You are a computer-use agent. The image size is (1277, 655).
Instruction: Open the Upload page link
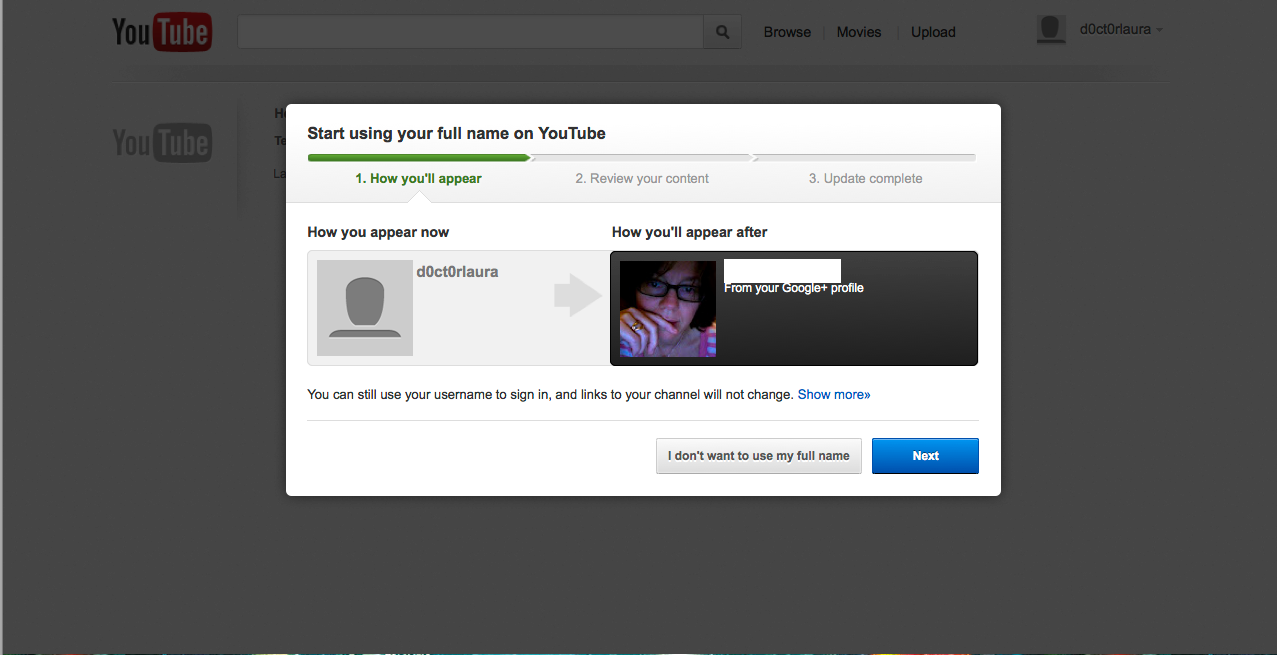tap(933, 32)
